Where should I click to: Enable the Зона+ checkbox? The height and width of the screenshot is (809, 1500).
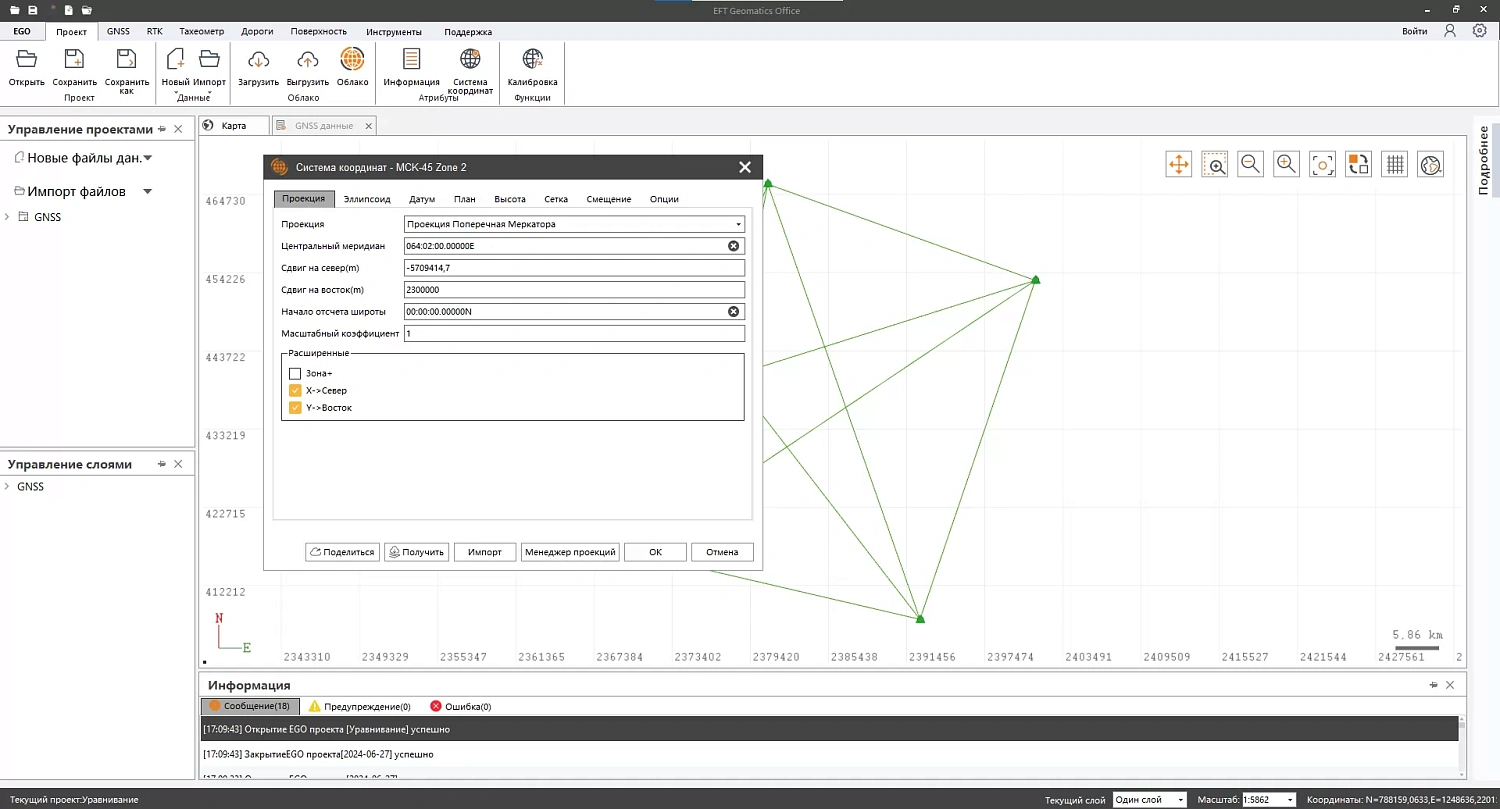click(295, 374)
